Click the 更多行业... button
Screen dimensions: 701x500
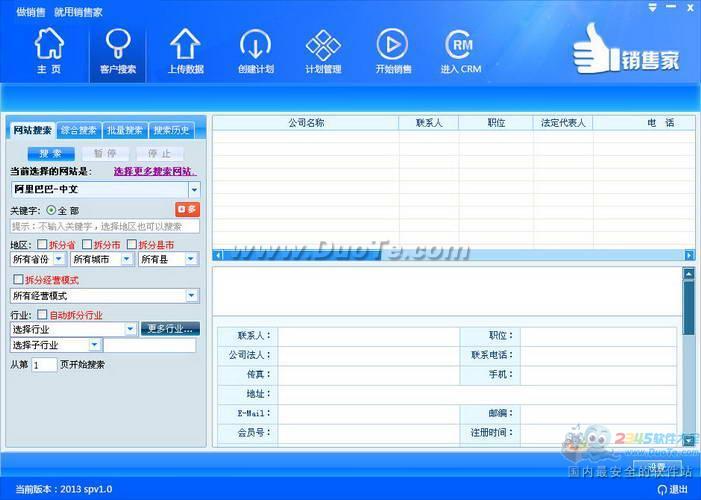click(x=170, y=329)
